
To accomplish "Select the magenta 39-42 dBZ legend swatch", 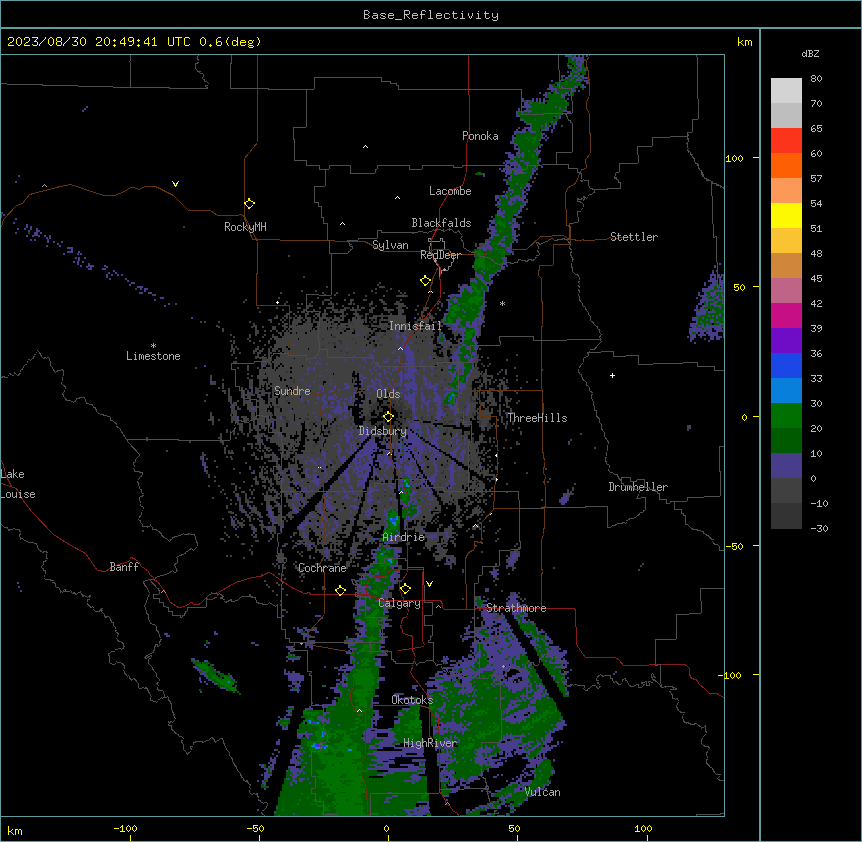I will [786, 315].
